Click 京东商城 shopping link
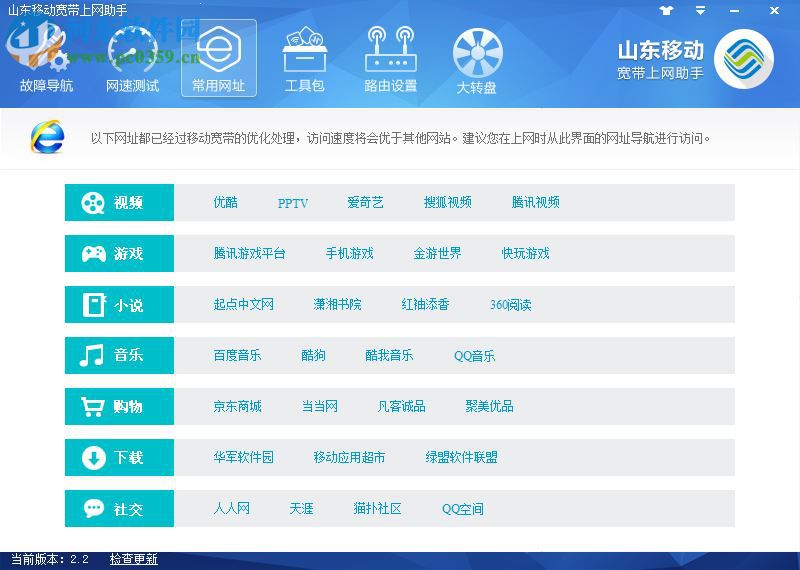The width and height of the screenshot is (800, 570). pos(237,407)
